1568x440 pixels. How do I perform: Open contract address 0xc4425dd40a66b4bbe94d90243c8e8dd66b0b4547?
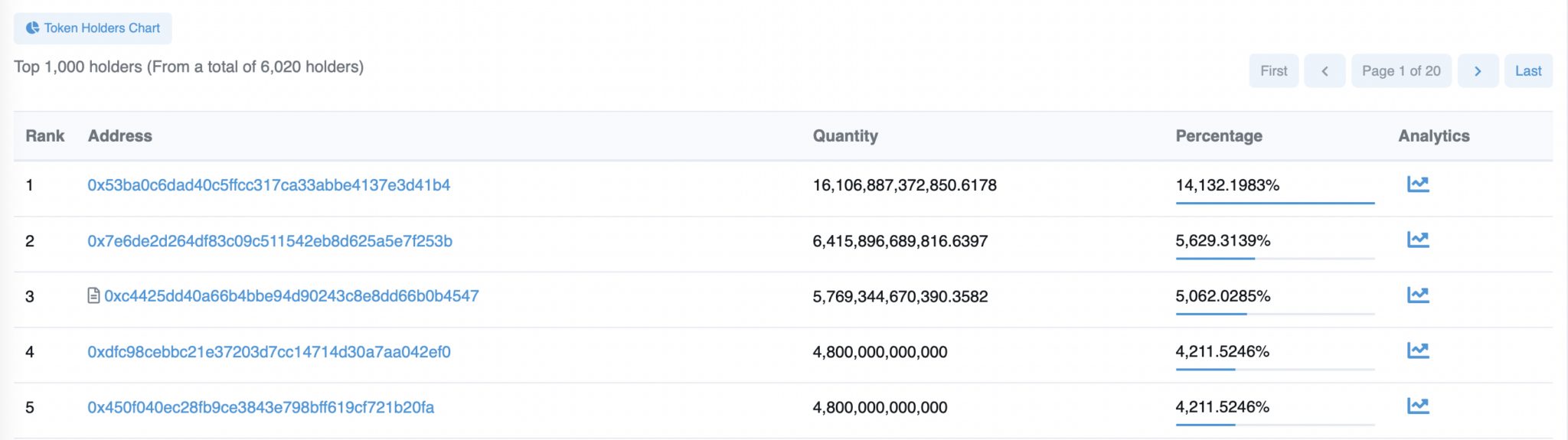292,296
